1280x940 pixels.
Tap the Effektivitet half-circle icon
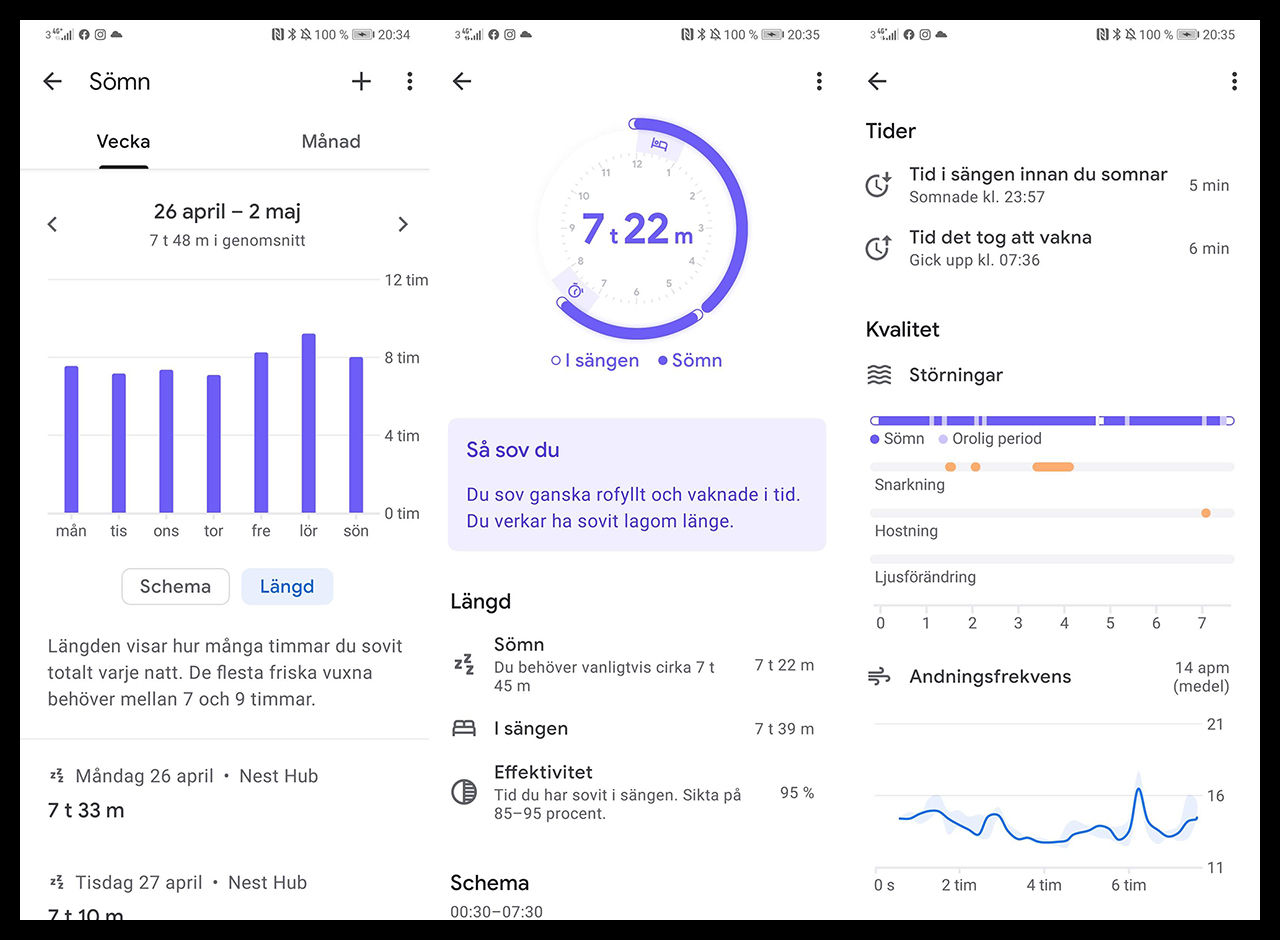click(x=464, y=792)
